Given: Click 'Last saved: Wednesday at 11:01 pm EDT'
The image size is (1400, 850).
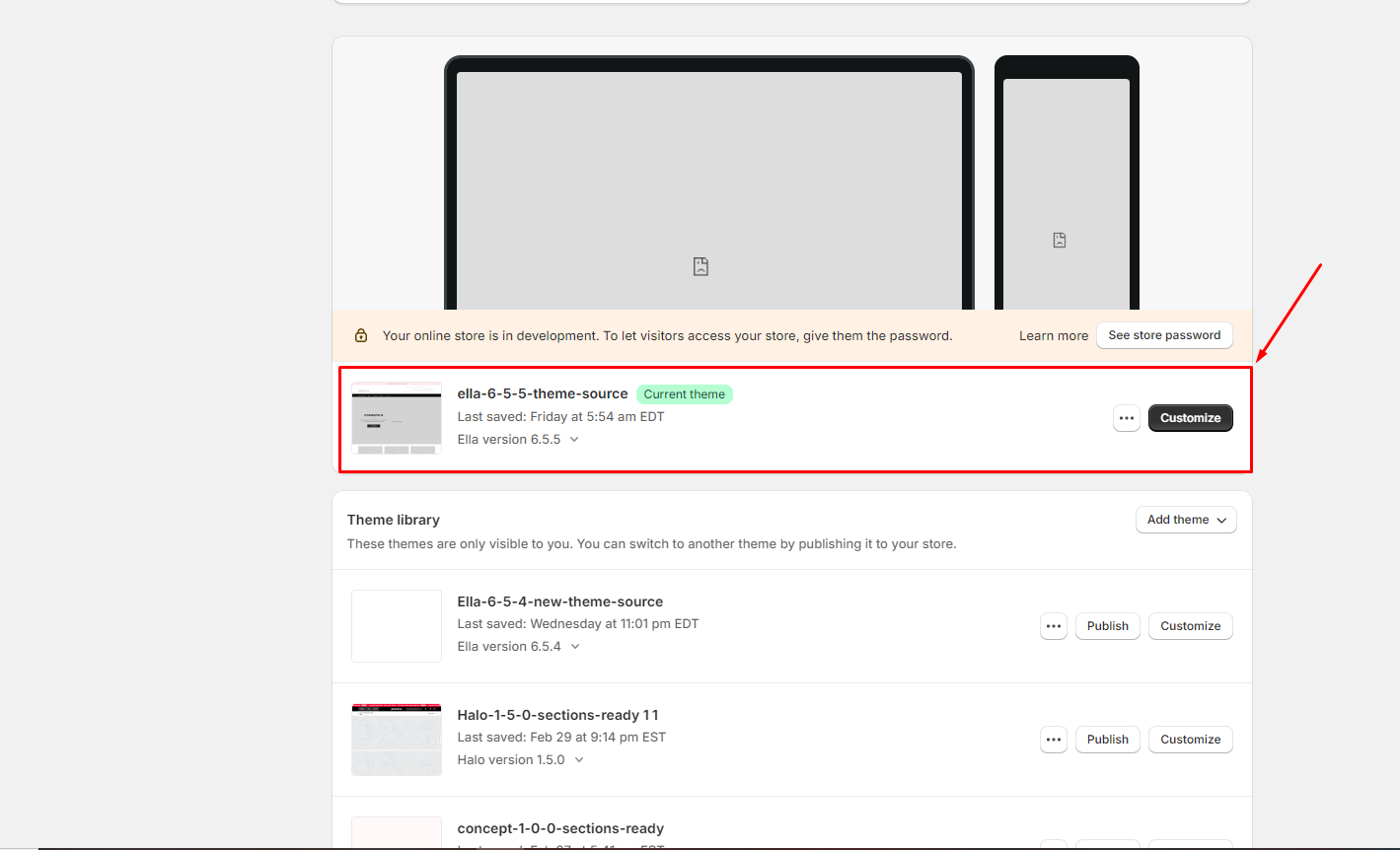Looking at the screenshot, I should click(578, 624).
